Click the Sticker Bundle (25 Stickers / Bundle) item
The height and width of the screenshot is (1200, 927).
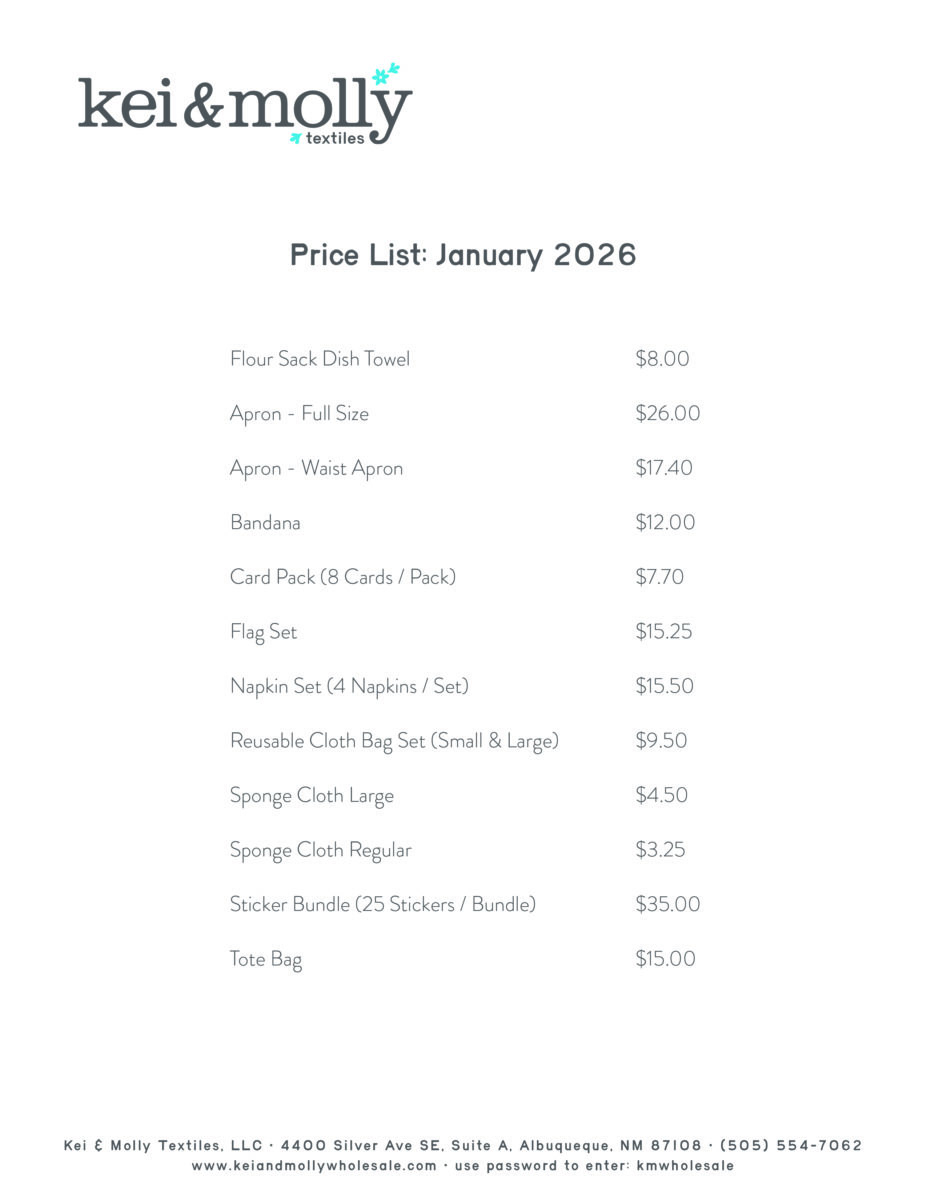click(383, 905)
